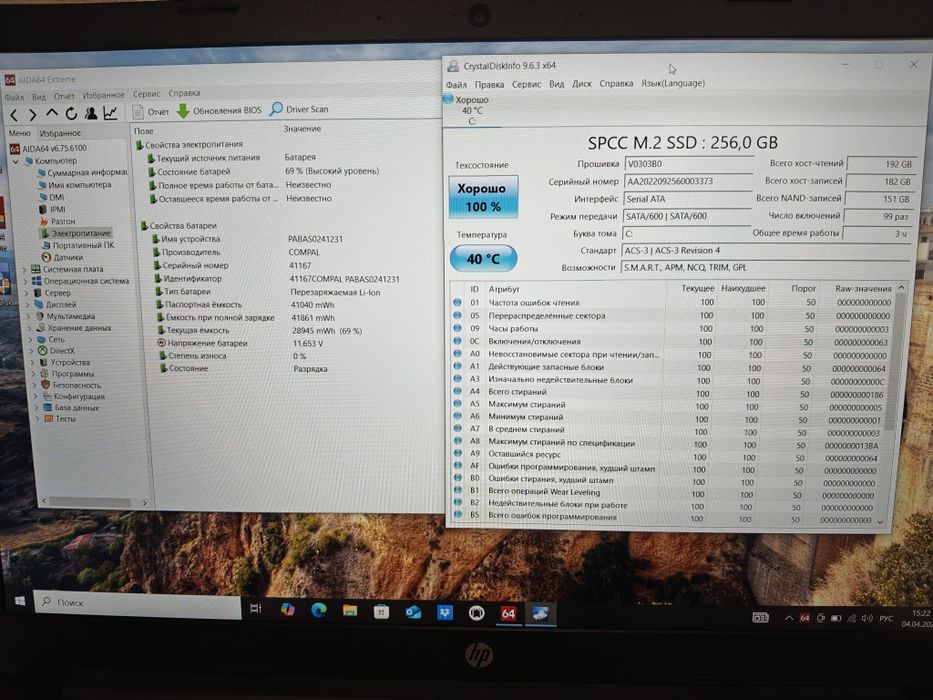This screenshot has width=933, height=700.
Task: Click the Хорошо 100 % health status button
Action: (x=483, y=197)
